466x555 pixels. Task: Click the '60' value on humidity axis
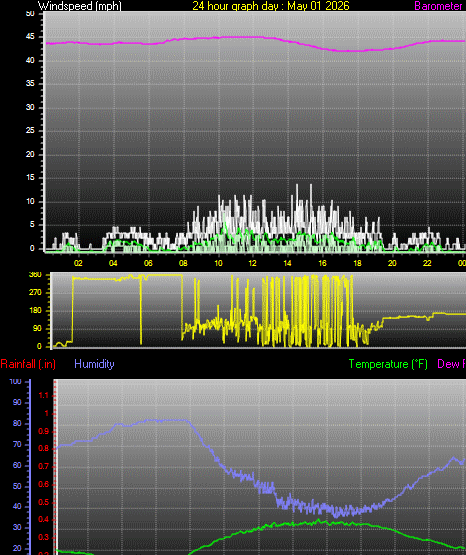pyautogui.click(x=17, y=465)
